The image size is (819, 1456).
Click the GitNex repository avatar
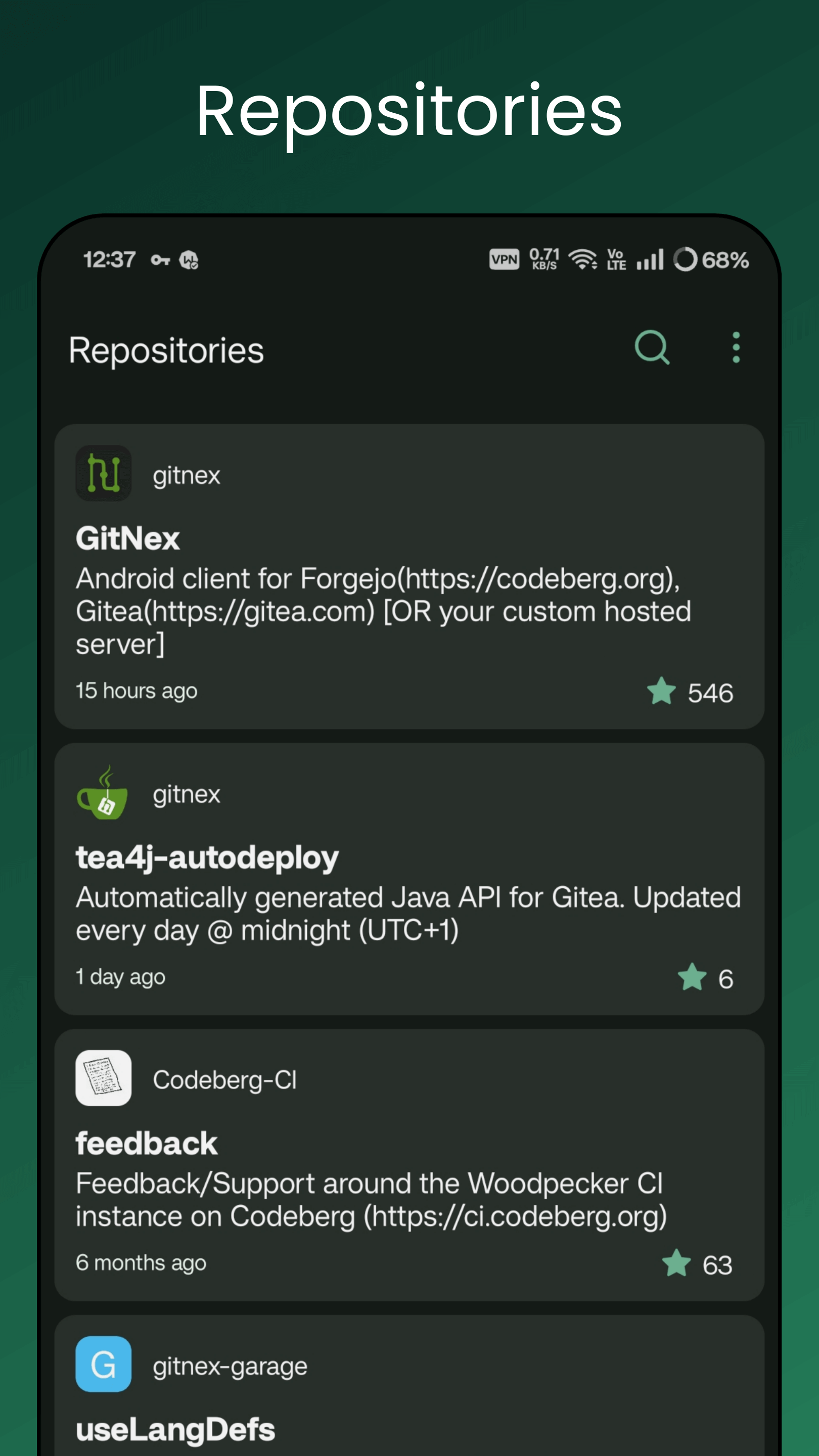[104, 474]
